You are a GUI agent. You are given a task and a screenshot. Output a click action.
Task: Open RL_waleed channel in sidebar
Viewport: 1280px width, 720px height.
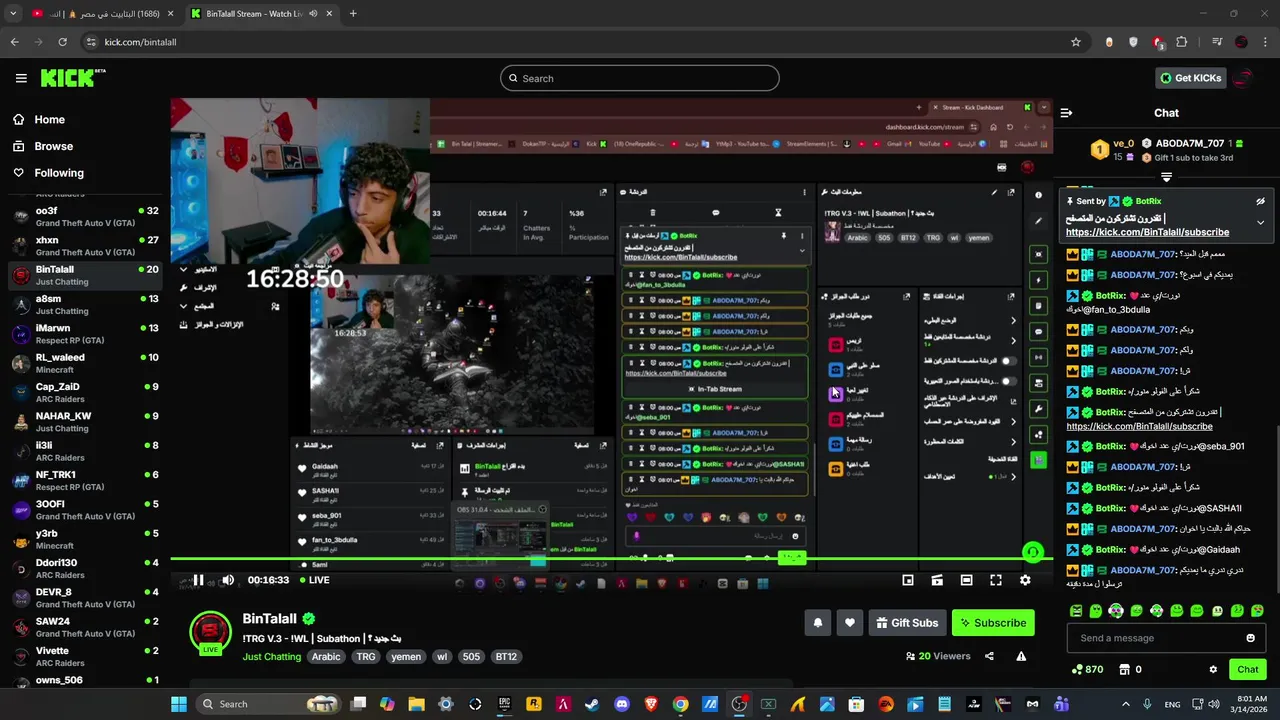[x=85, y=363]
